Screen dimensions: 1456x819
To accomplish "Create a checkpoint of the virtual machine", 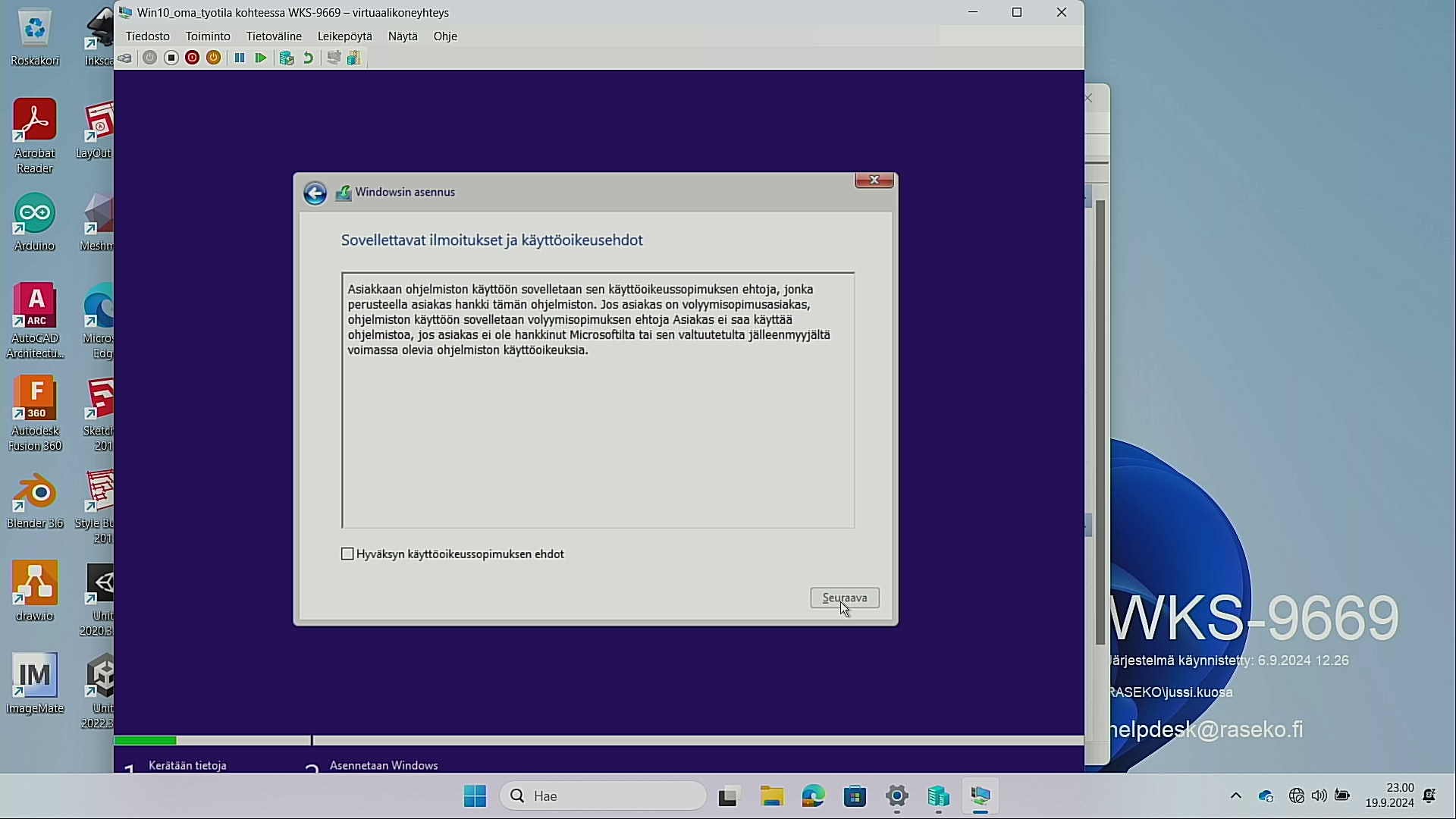I will (x=287, y=58).
